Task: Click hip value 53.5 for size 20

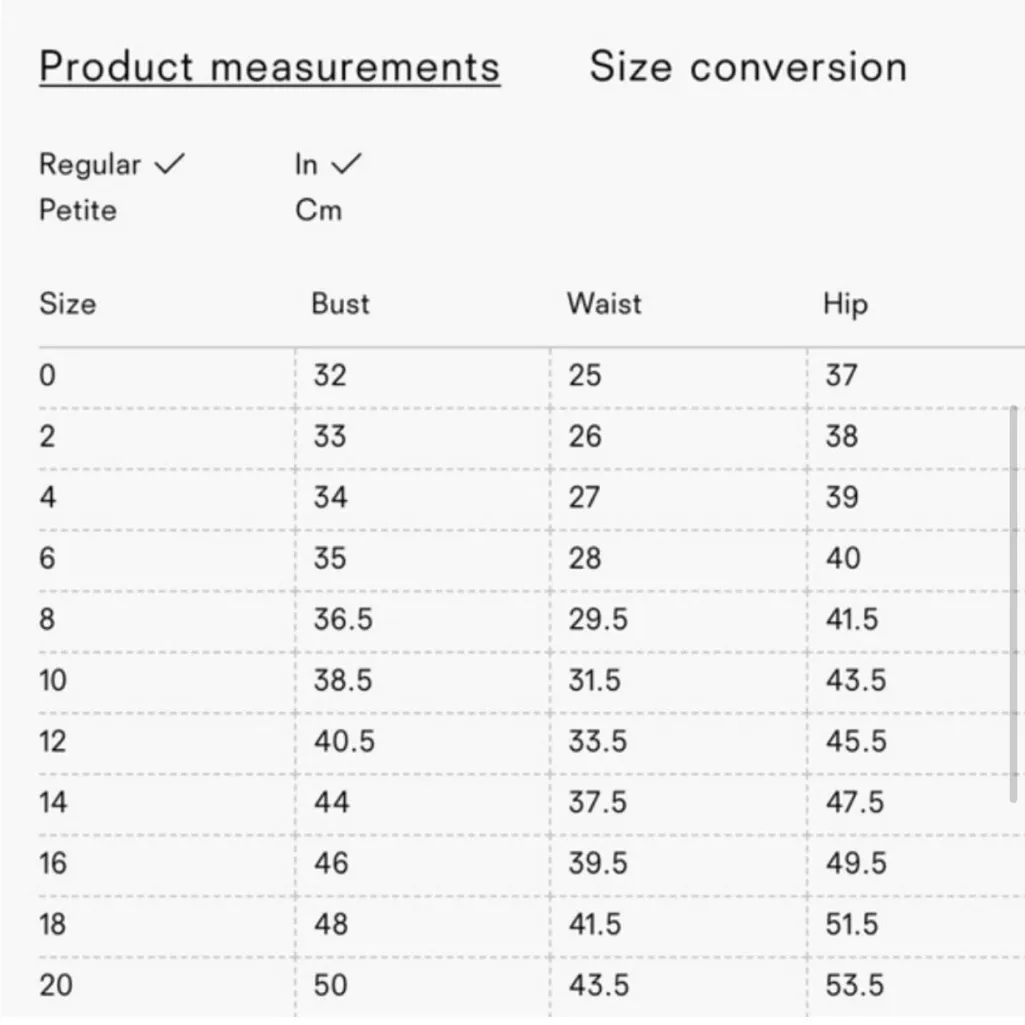Action: (854, 985)
